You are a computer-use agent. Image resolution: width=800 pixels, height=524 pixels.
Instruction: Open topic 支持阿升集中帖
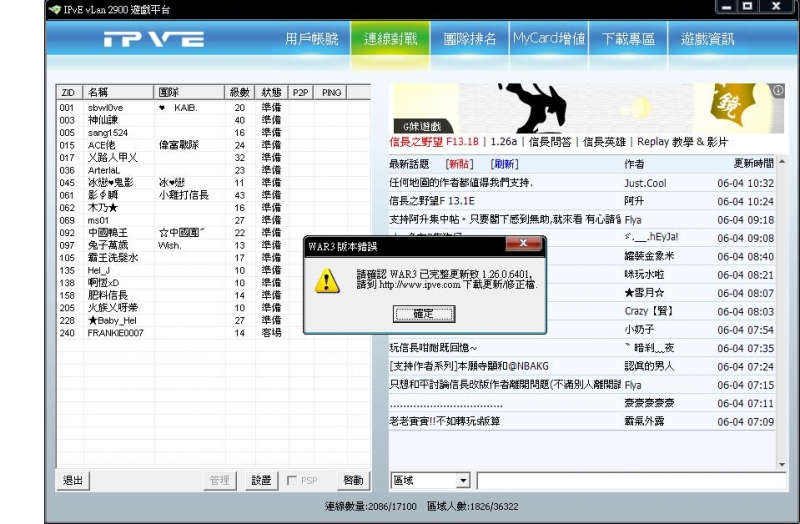click(x=505, y=219)
